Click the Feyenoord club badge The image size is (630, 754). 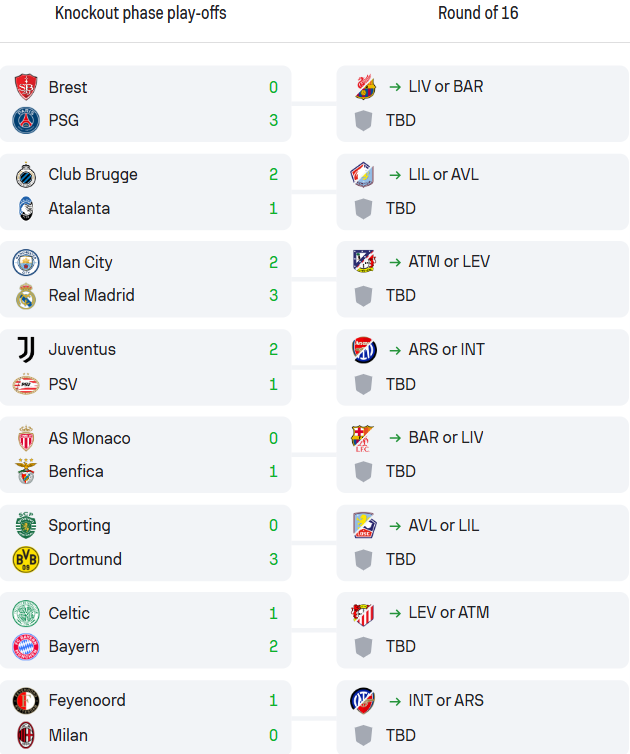26,701
